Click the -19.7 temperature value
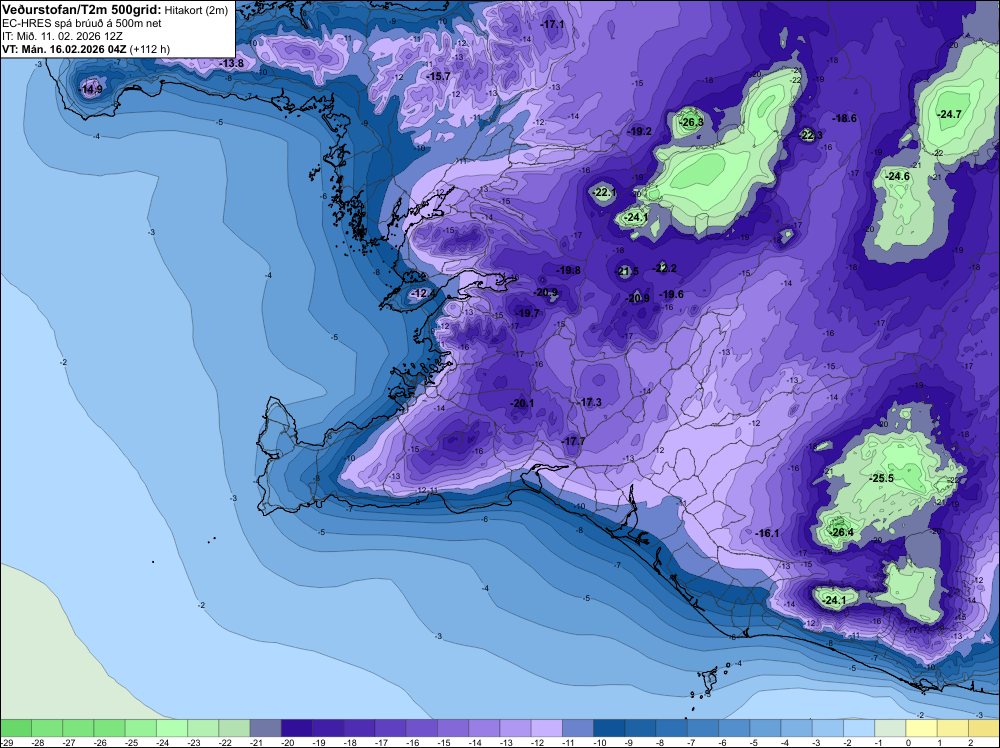This screenshot has width=1000, height=748. click(x=527, y=313)
